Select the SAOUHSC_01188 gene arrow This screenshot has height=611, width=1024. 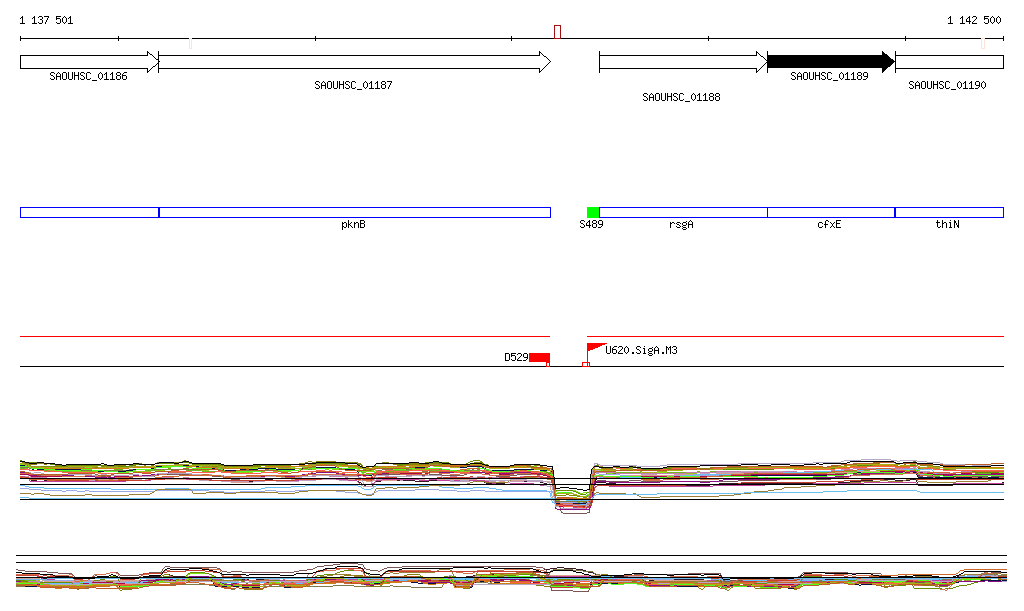682,62
